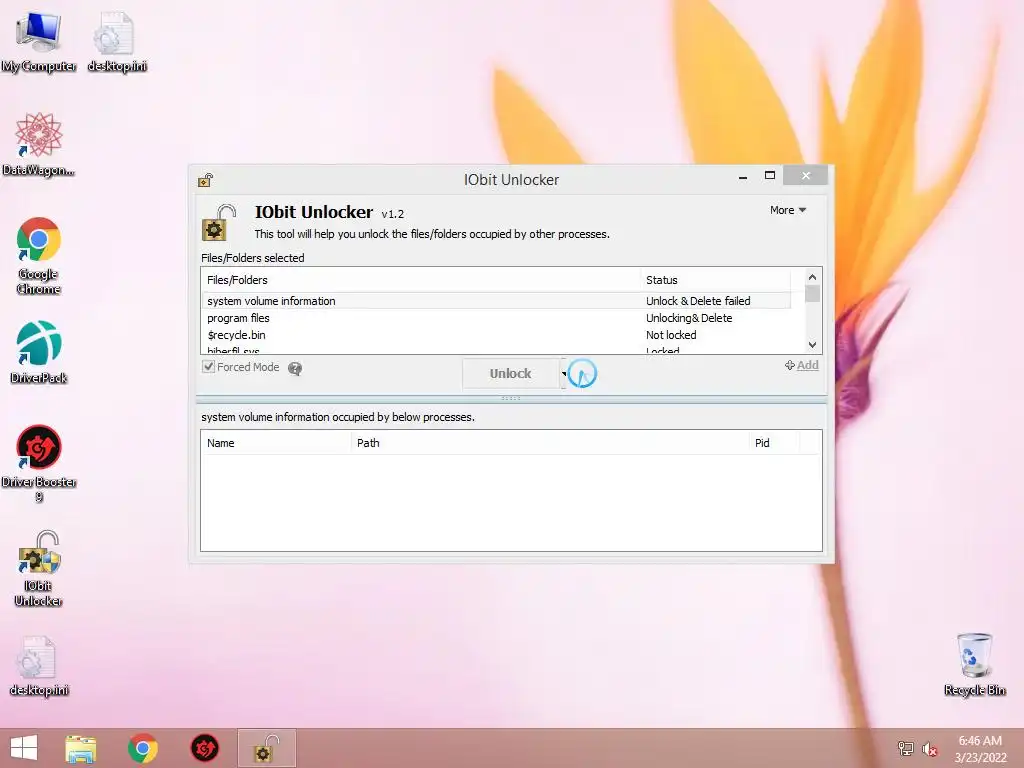Click the Unlocking& Delete status text
Viewport: 1024px width, 768px height.
pos(689,318)
